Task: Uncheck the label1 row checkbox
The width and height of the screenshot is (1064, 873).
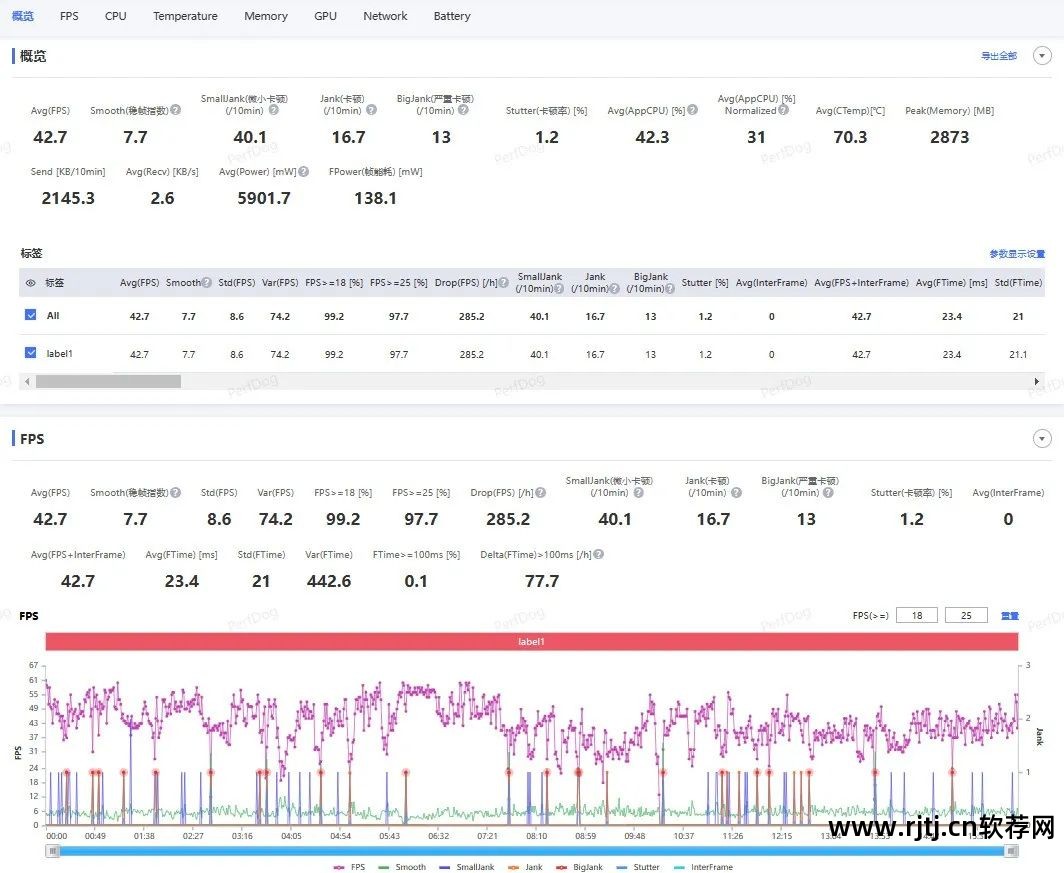Action: tap(30, 353)
